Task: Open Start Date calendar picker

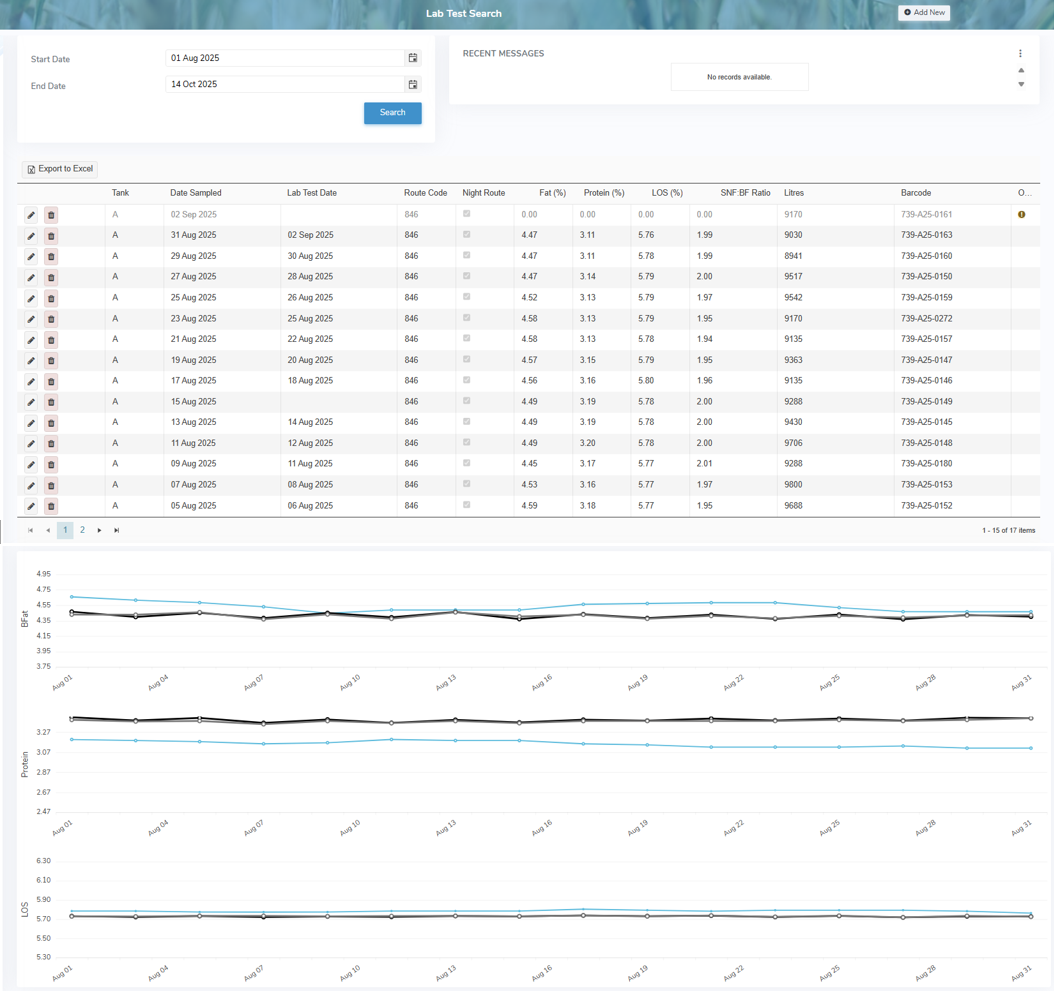Action: coord(413,58)
